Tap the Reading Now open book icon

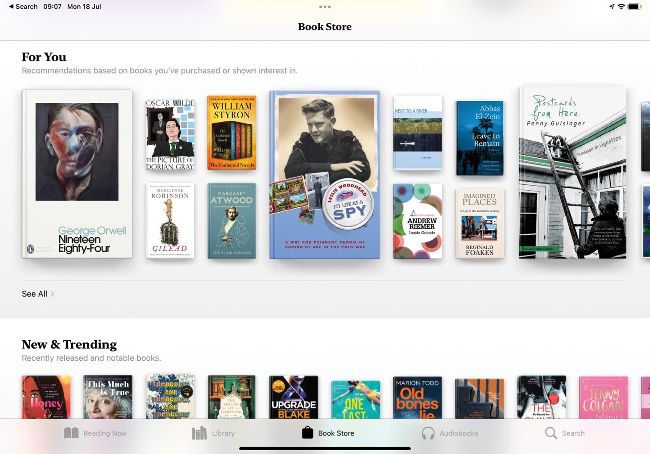pos(71,433)
